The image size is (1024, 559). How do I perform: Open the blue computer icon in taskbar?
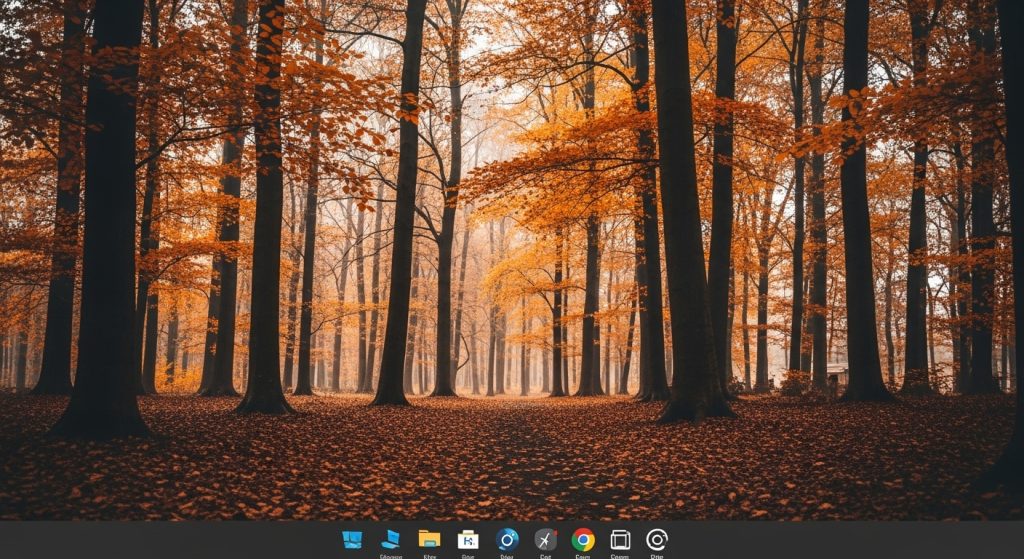coord(391,539)
